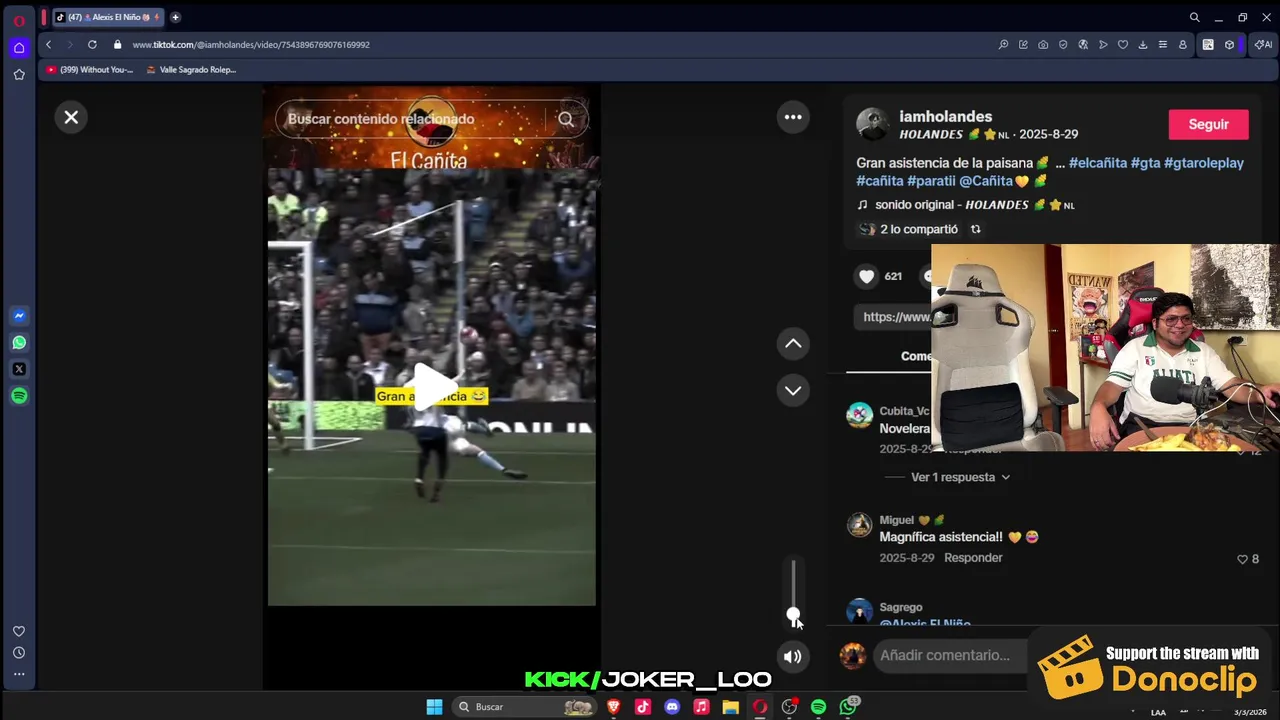Like Miguel's comment with the heart
The height and width of the screenshot is (720, 1280).
1242,559
